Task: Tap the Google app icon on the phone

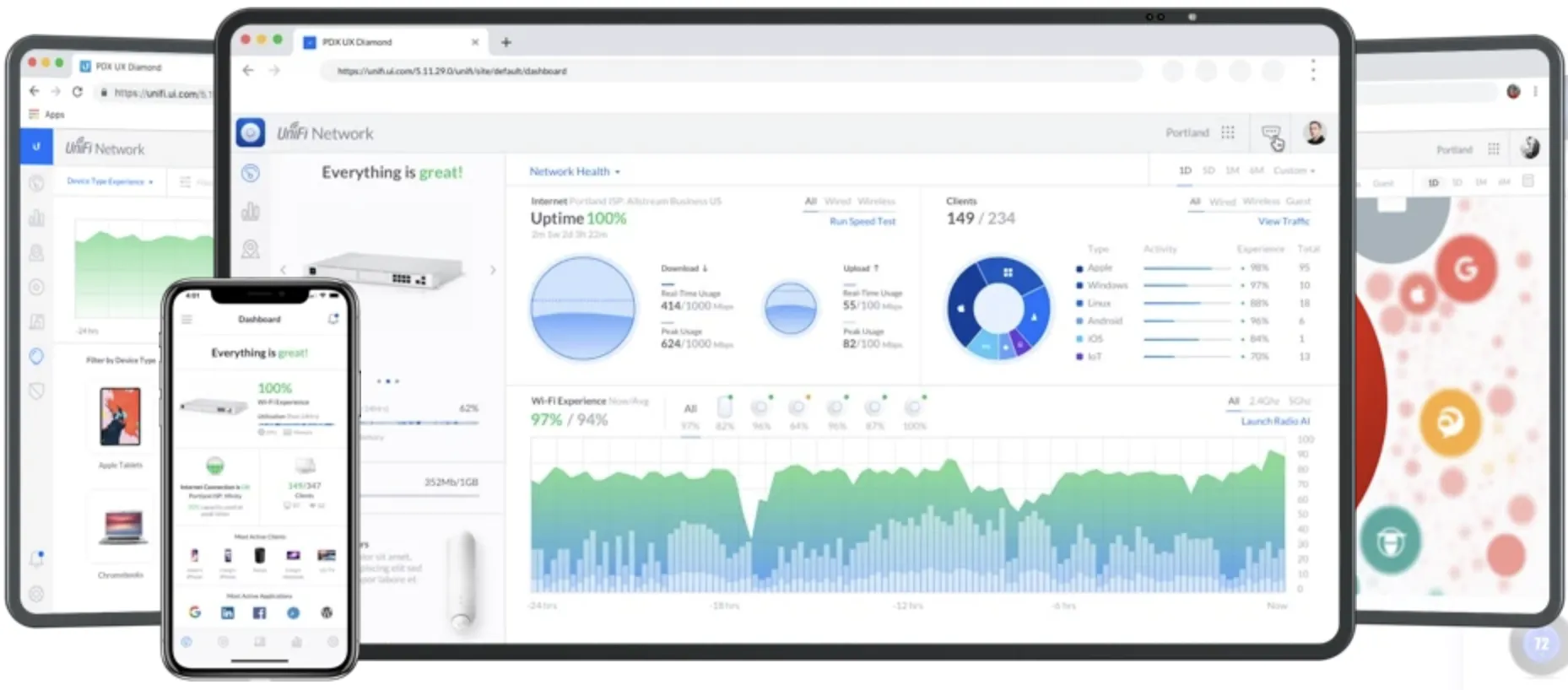Action: pyautogui.click(x=195, y=612)
